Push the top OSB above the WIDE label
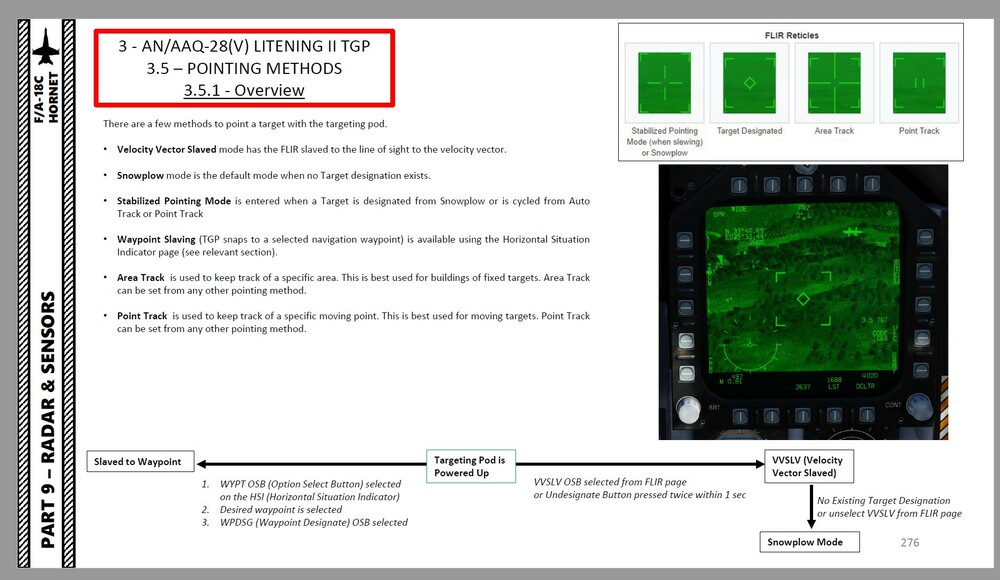 tap(739, 185)
